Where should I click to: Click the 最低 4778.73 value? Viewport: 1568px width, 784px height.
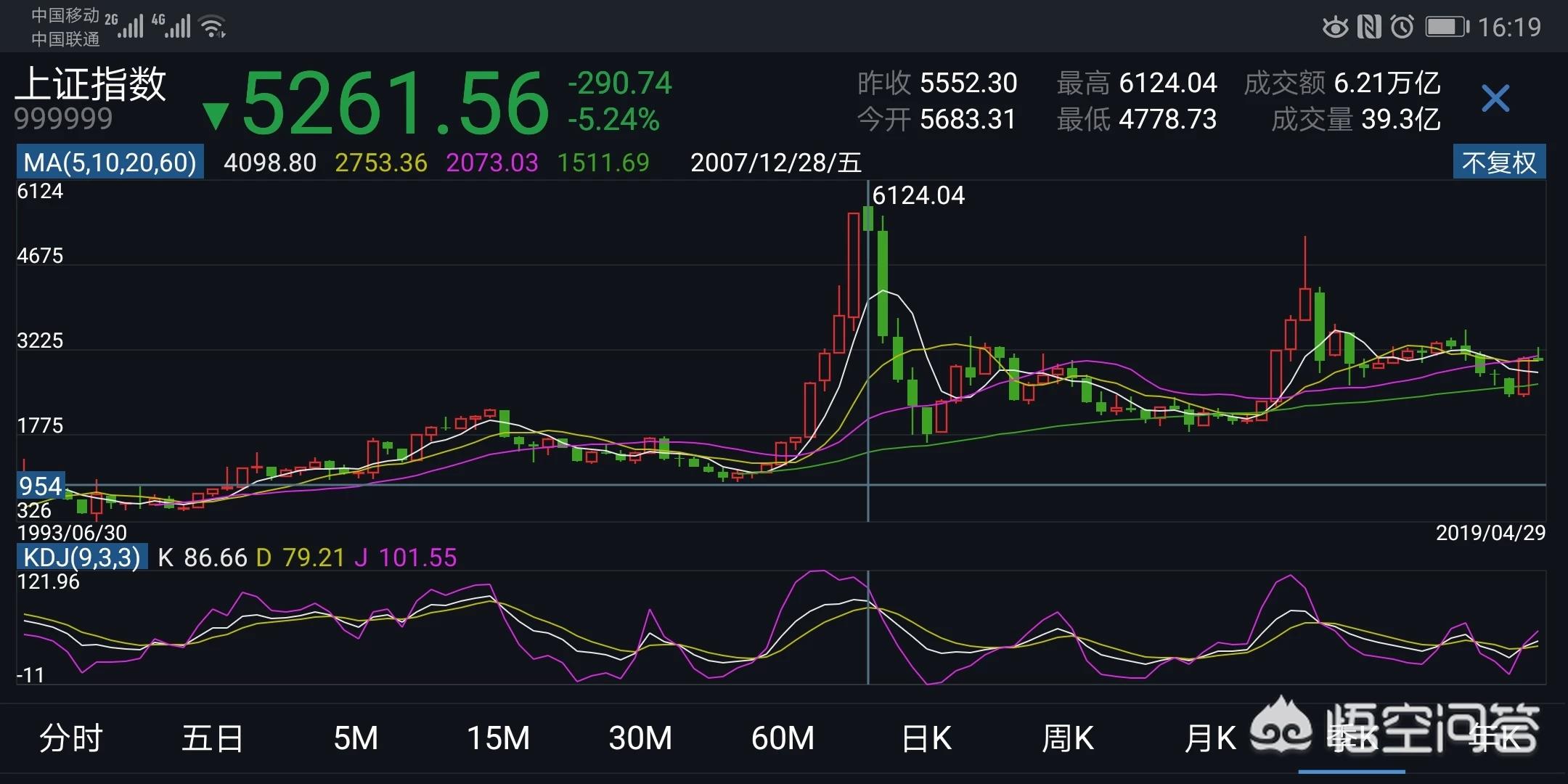(1168, 120)
